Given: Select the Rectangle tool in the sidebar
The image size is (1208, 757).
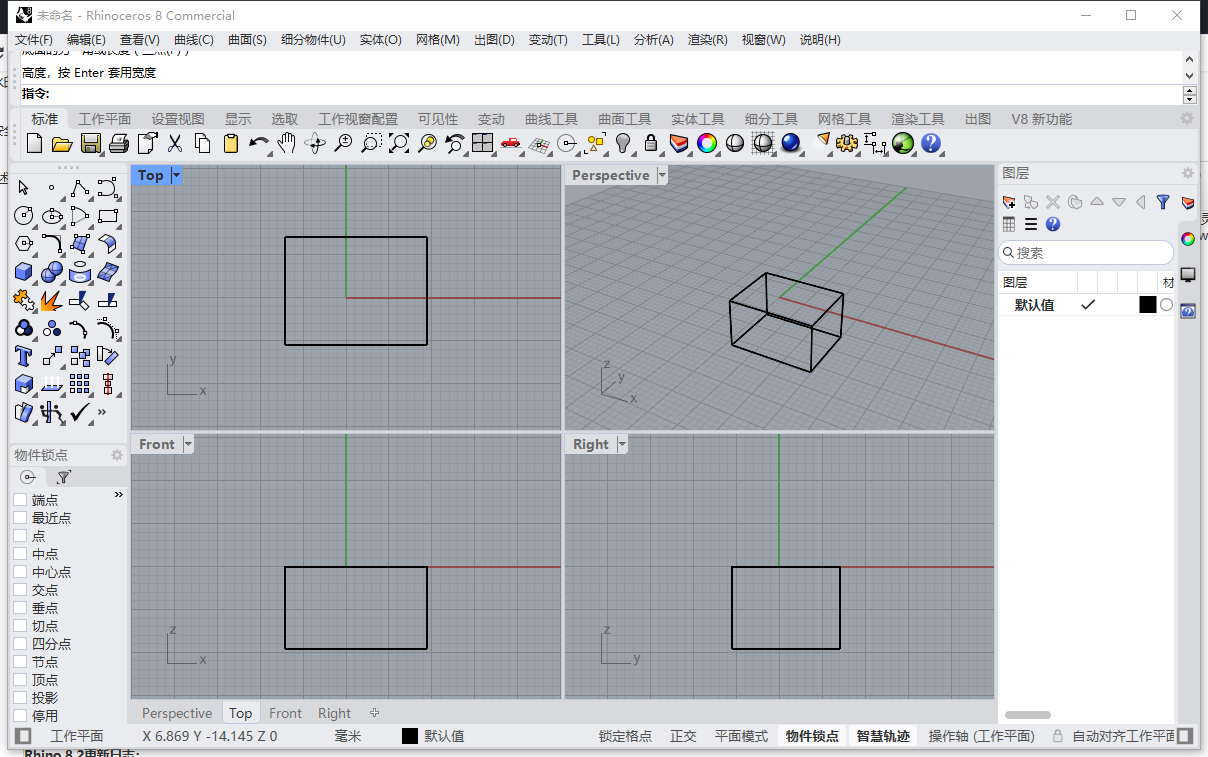Looking at the screenshot, I should coord(108,216).
